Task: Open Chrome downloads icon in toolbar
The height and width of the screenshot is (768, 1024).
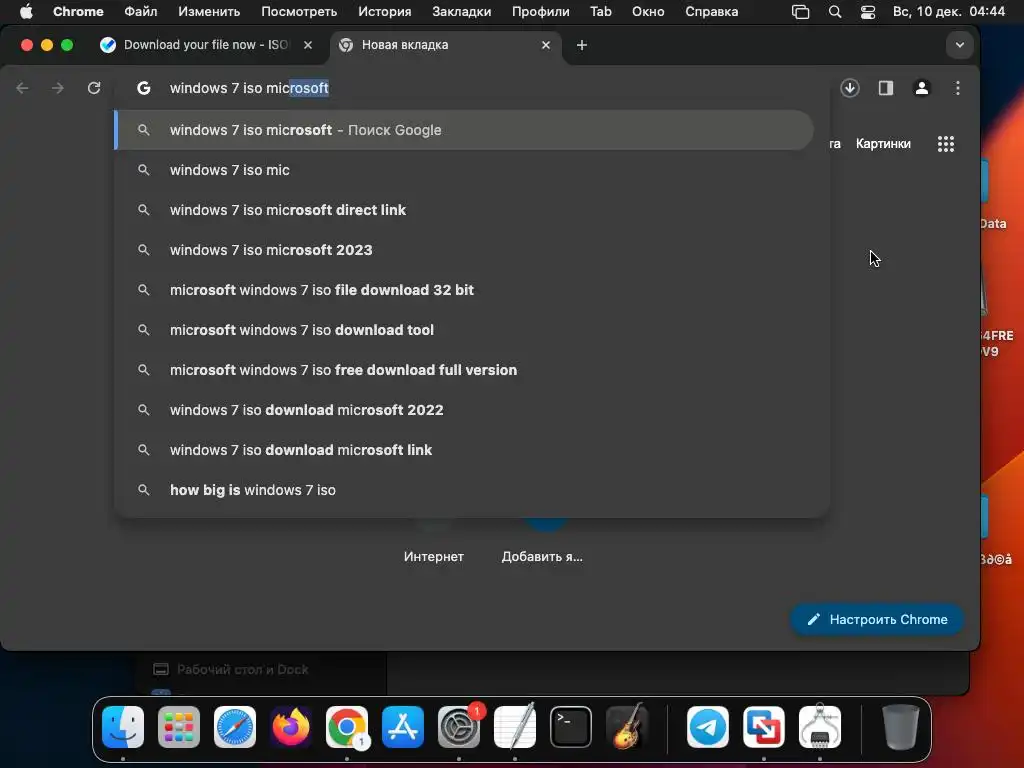Action: coord(850,88)
